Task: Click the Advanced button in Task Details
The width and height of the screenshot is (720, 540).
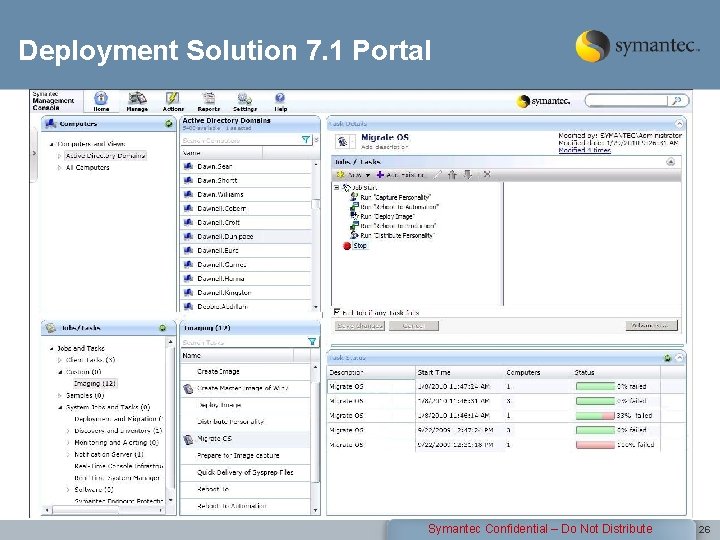Action: (651, 326)
